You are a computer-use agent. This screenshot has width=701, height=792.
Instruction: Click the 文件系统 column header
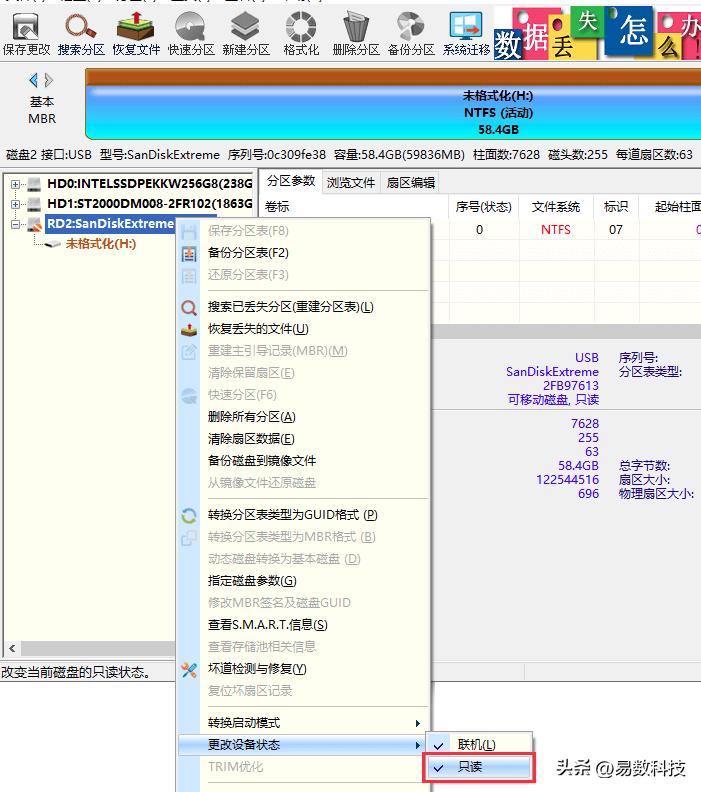click(x=556, y=207)
